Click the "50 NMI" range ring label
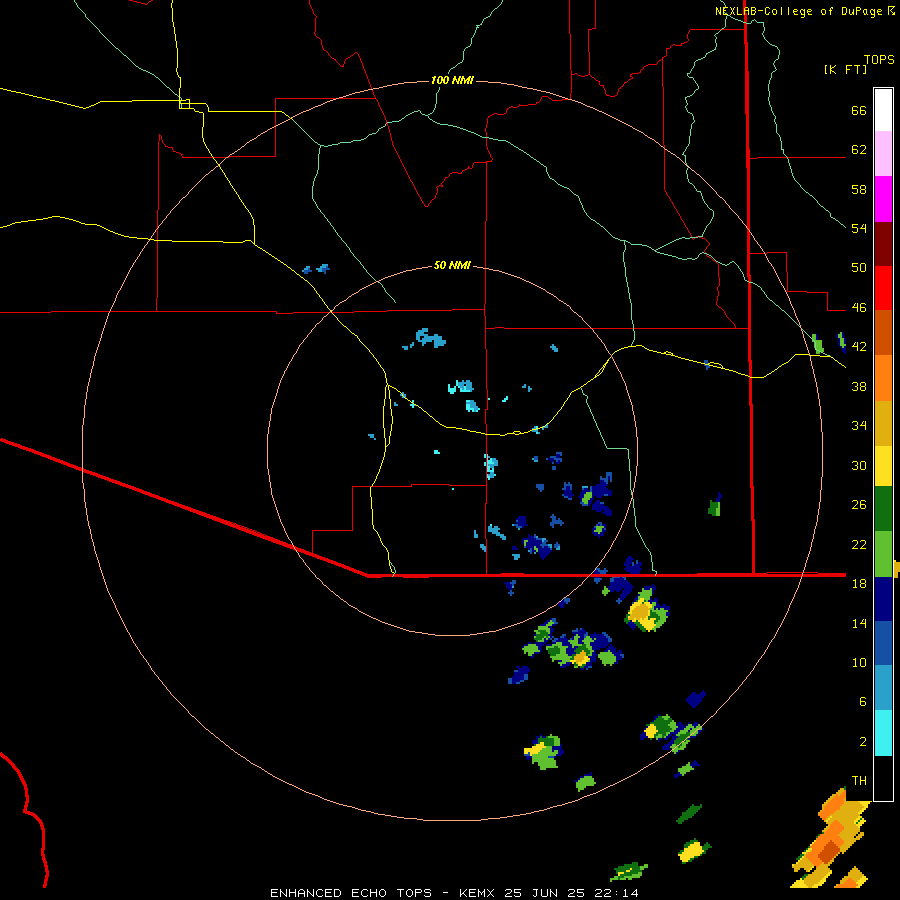Image resolution: width=900 pixels, height=900 pixels. click(452, 265)
